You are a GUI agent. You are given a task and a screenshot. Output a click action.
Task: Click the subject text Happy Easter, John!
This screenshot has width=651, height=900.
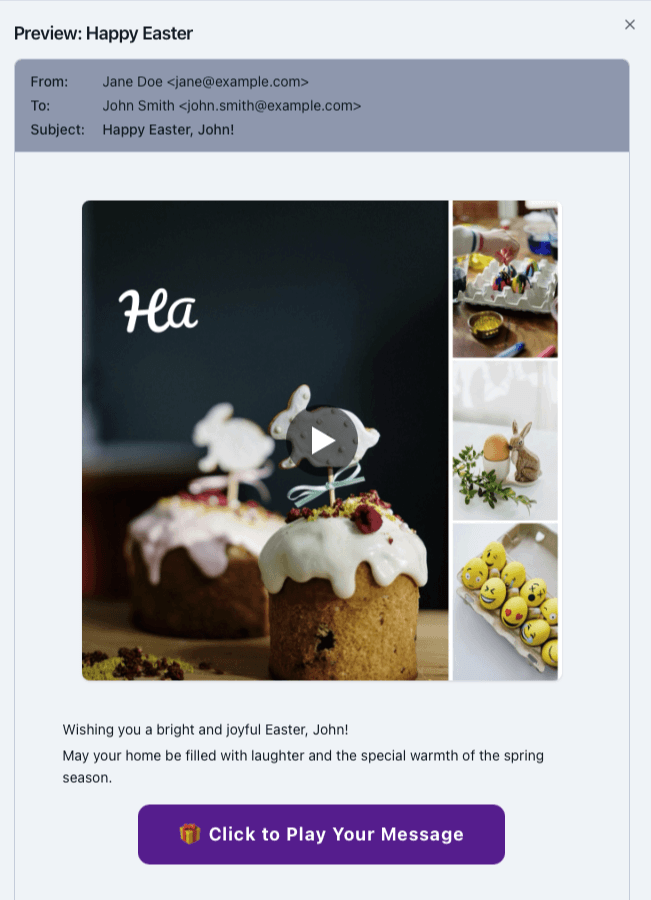tap(168, 130)
